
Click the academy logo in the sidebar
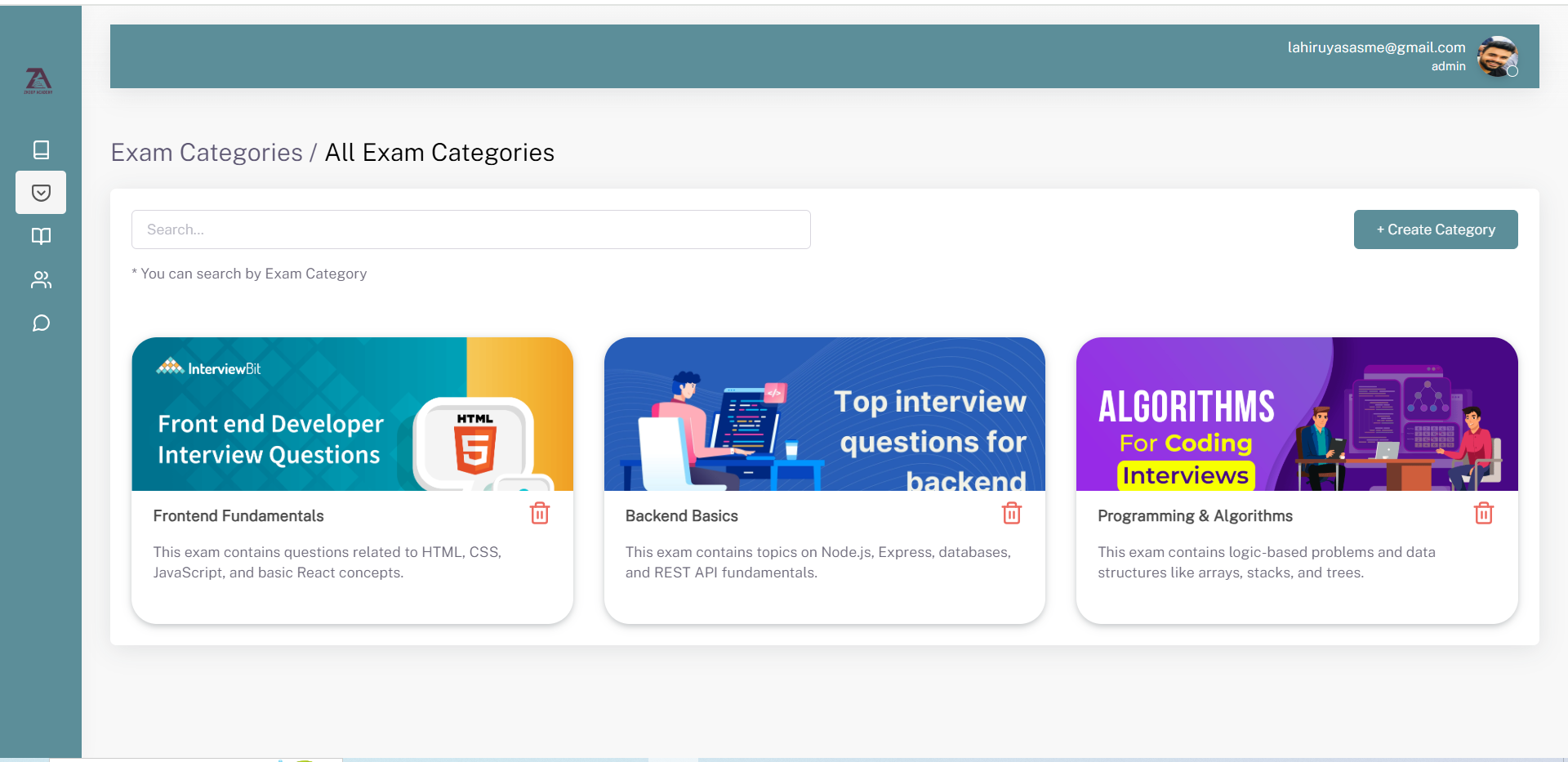38,81
